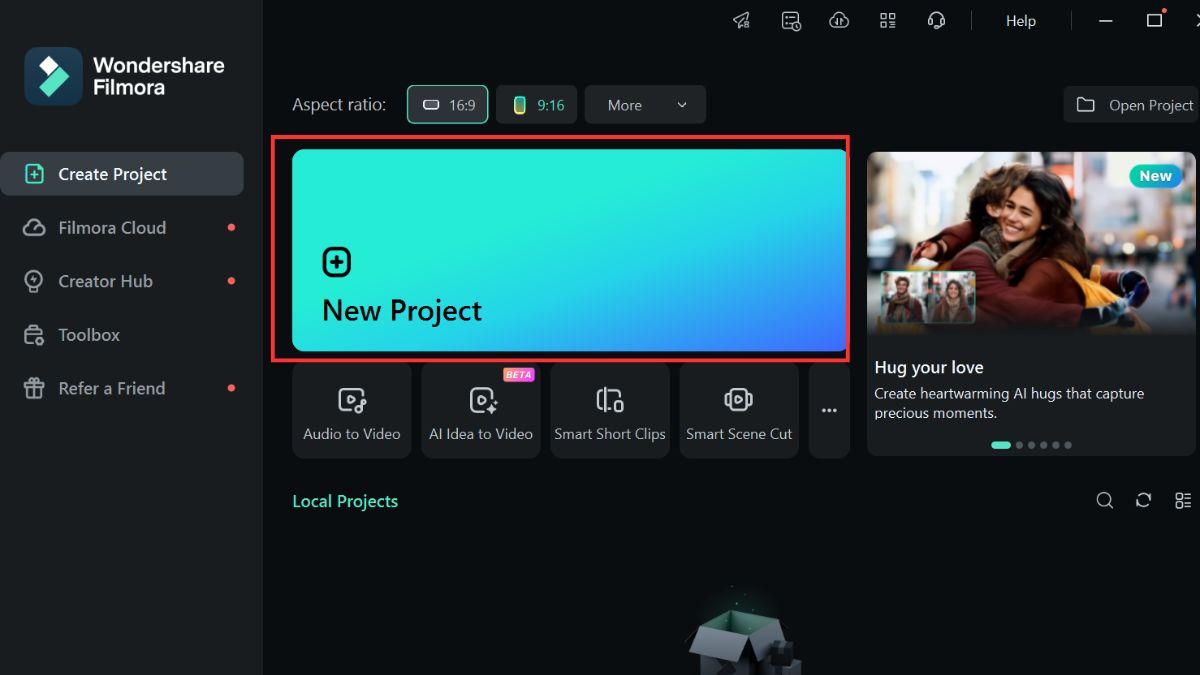
Task: Go to the last banner carousel dot
Action: (x=1068, y=445)
